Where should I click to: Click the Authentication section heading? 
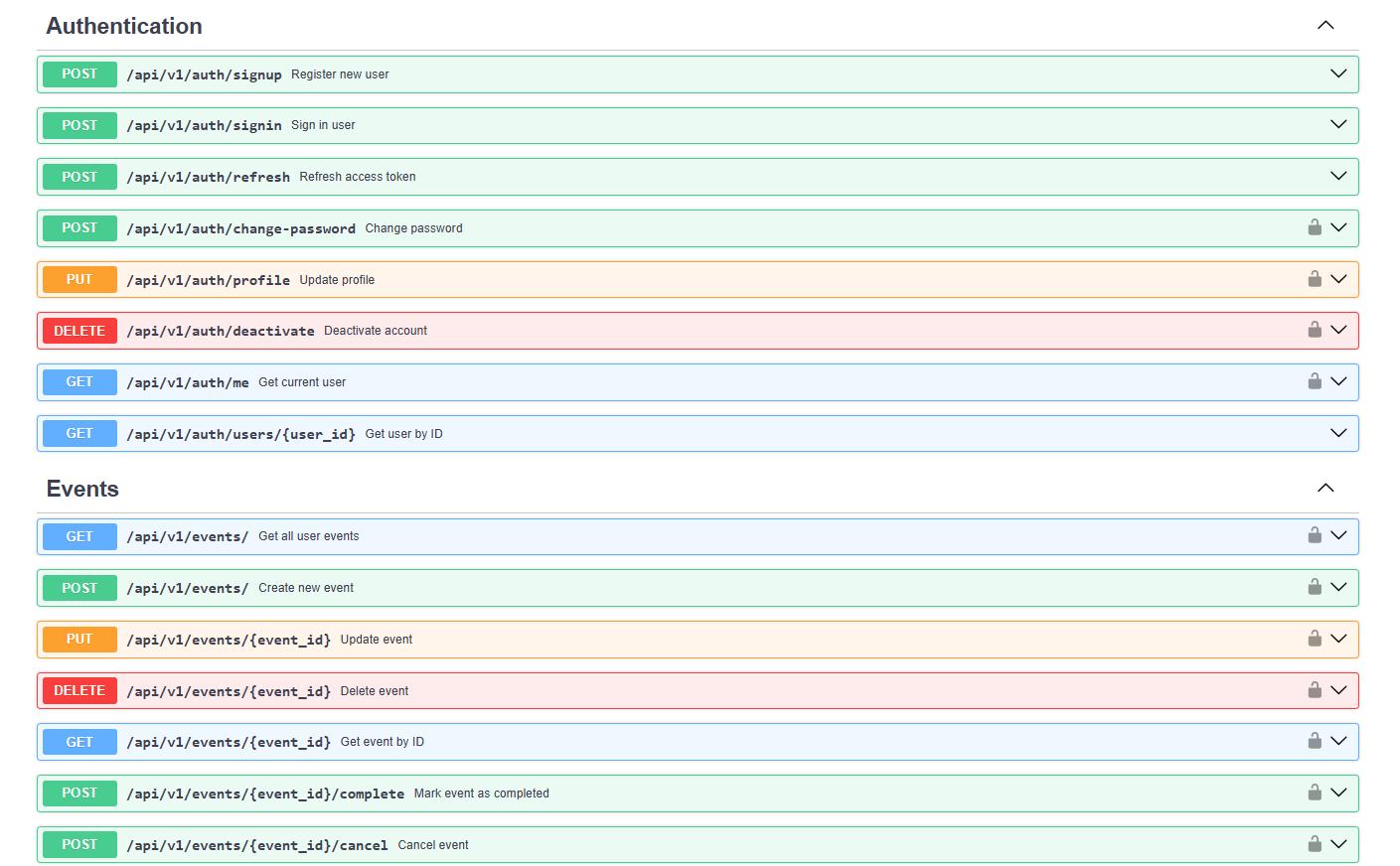point(124,26)
